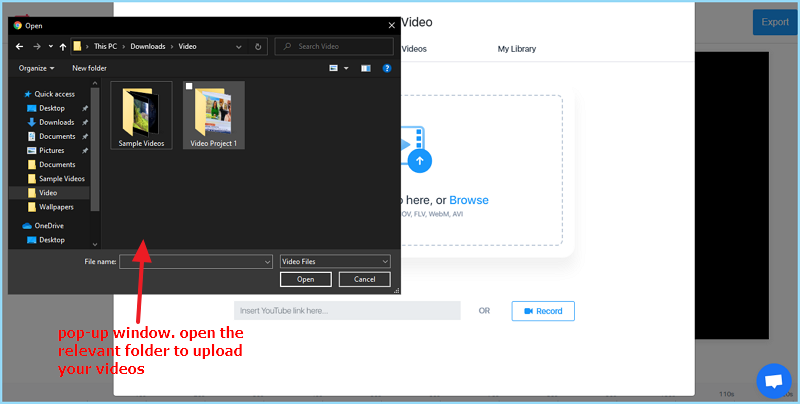Click the folder icon in the address bar
Image resolution: width=800 pixels, height=404 pixels.
tap(78, 46)
